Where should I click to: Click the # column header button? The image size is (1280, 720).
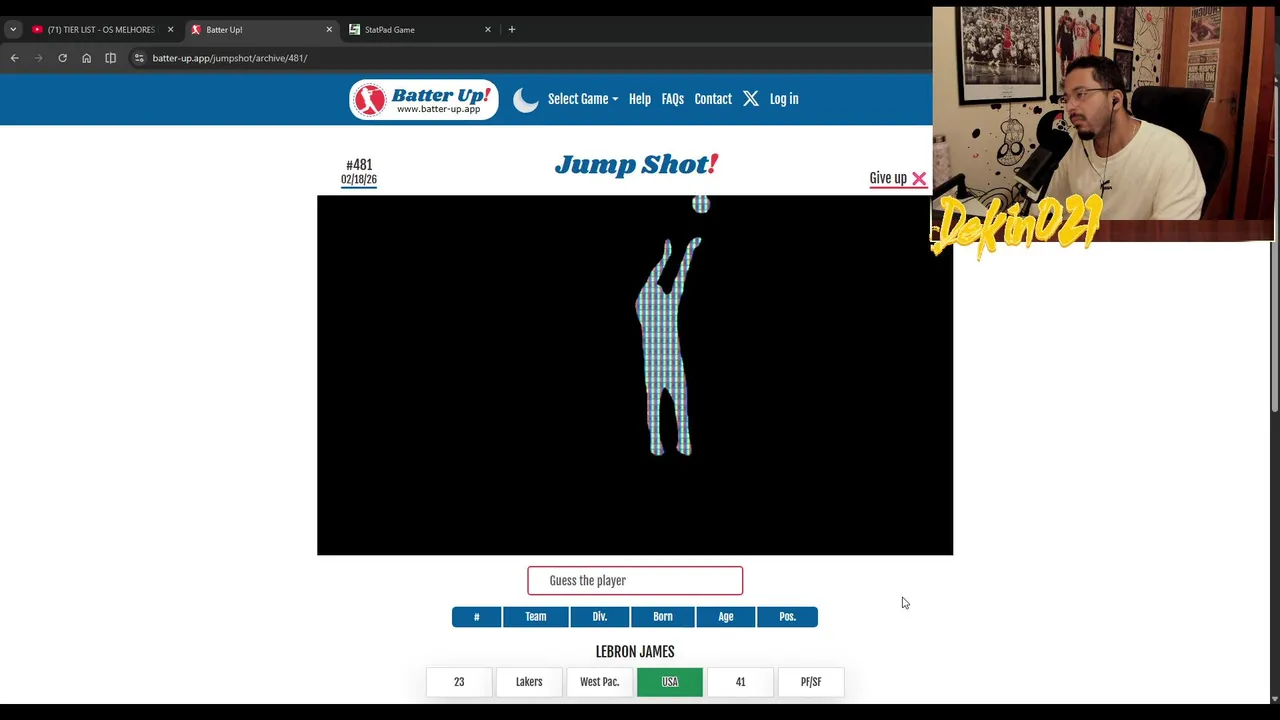[476, 617]
